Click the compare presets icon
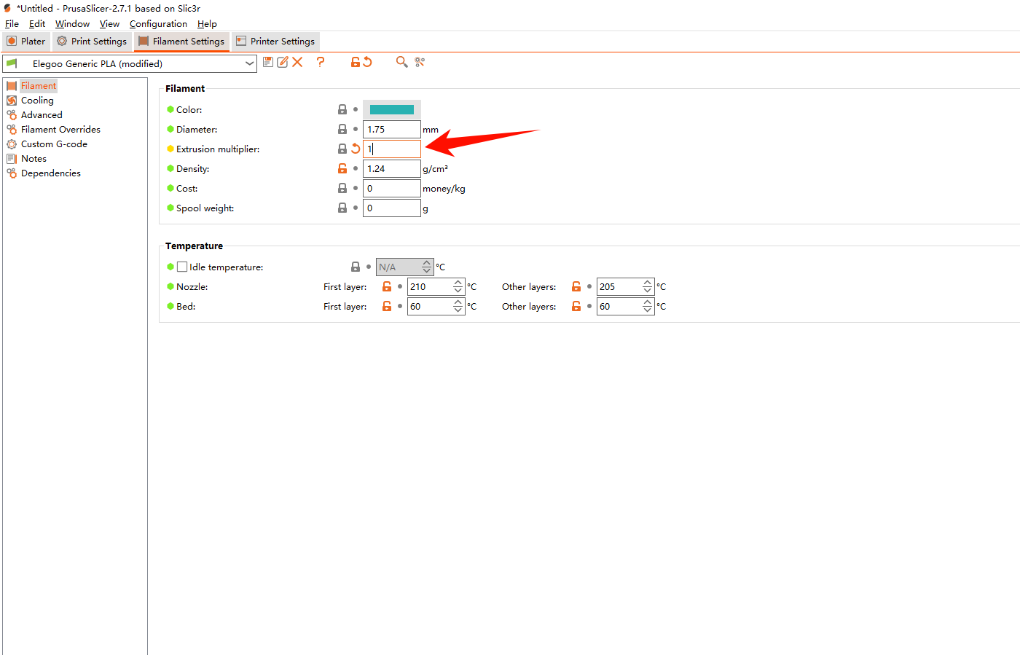1020x655 pixels. click(x=420, y=62)
